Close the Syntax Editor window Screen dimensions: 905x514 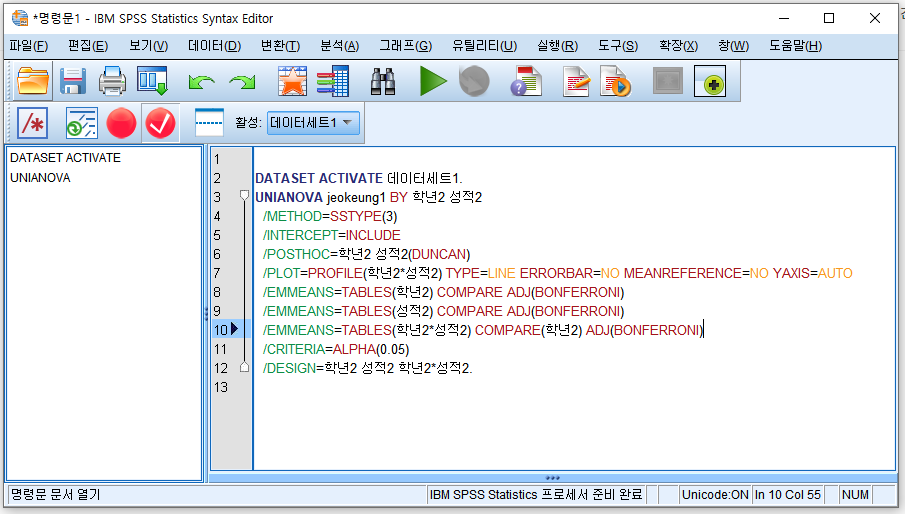[874, 18]
